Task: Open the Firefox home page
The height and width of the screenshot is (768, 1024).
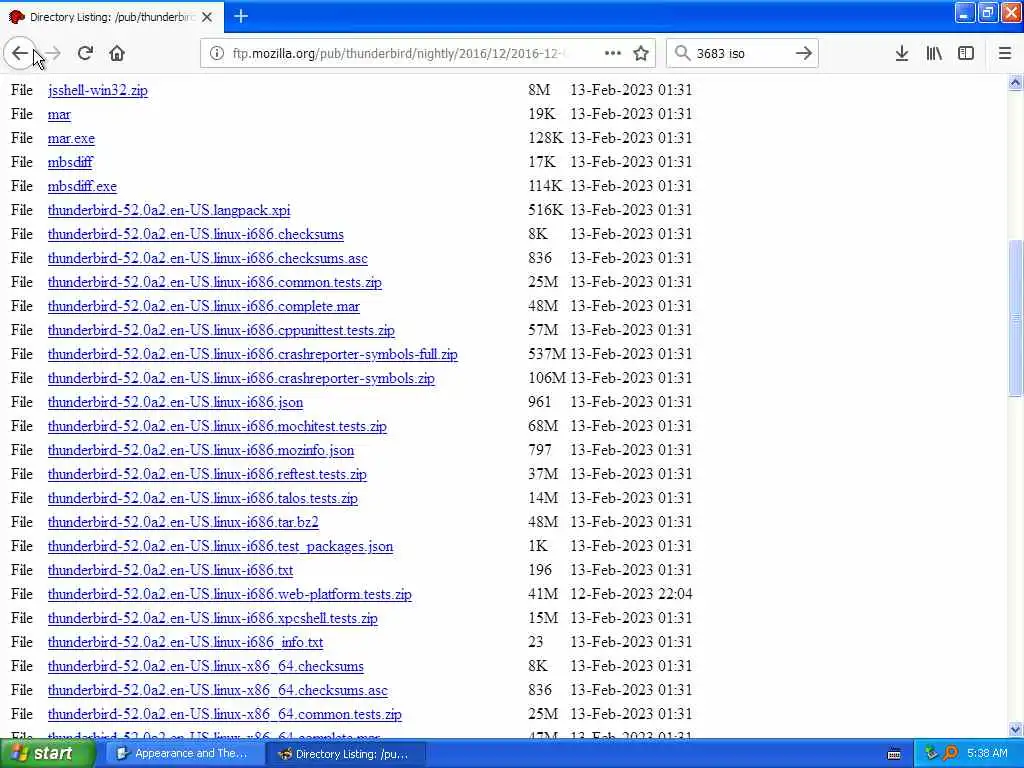Action: click(x=117, y=54)
